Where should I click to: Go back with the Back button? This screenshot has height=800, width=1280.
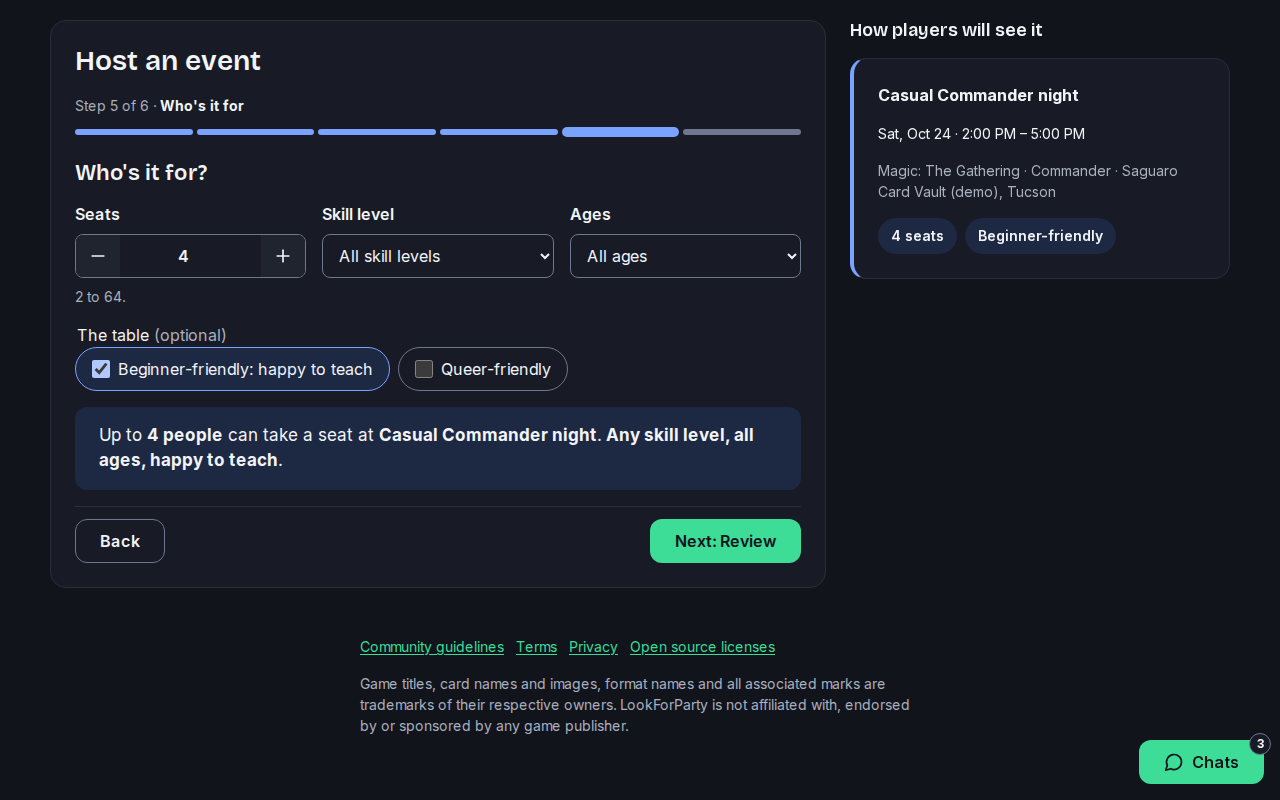click(120, 541)
